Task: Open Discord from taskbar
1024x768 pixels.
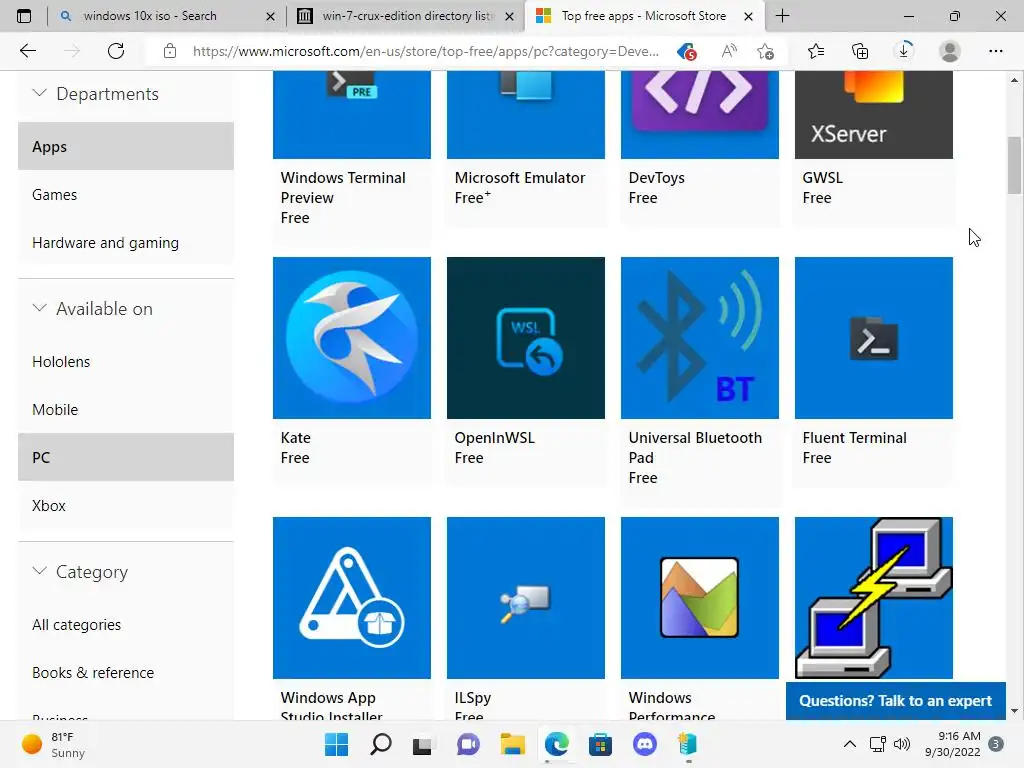Action: coord(645,744)
